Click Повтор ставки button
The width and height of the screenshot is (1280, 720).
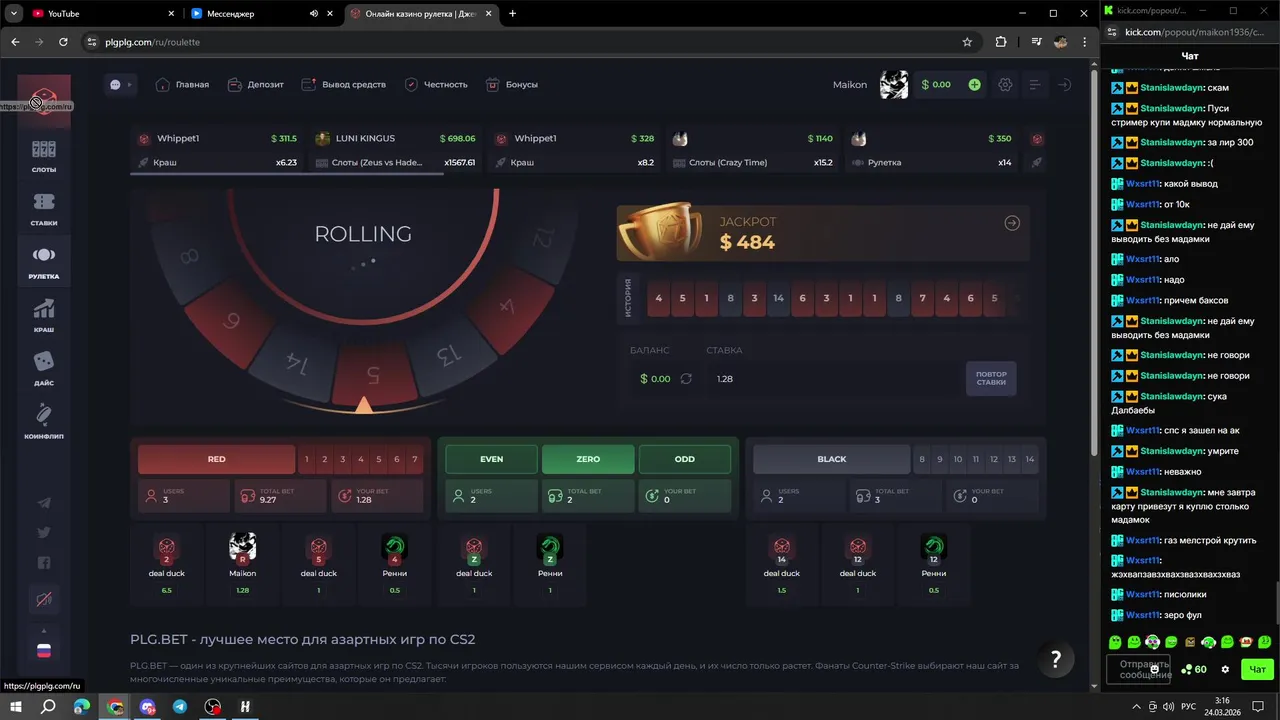(x=991, y=378)
